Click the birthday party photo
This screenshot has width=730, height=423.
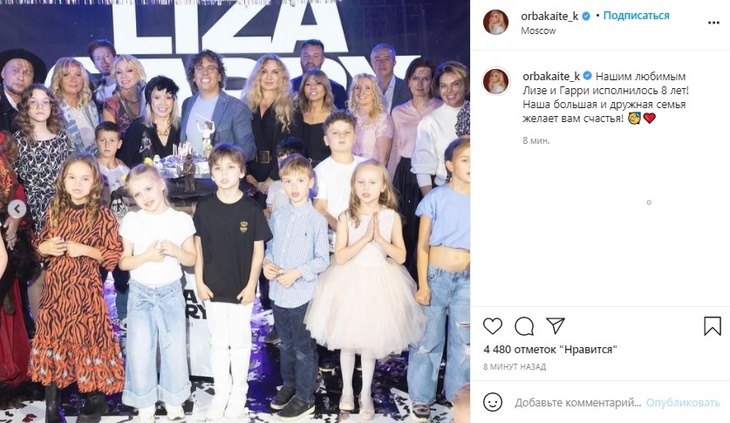235,211
